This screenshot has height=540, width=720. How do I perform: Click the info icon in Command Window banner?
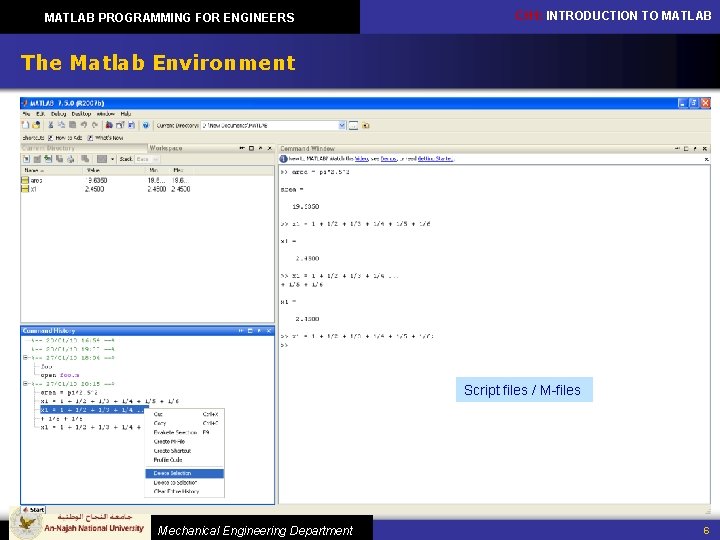283,159
